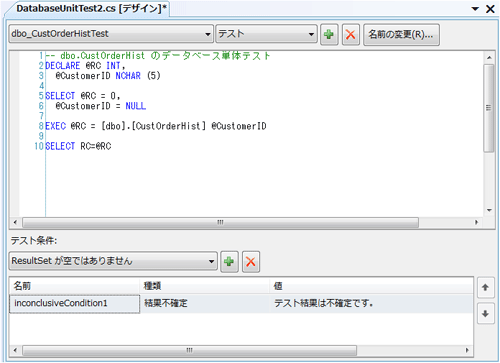Expand the テスト script type dropdown
This screenshot has width=500, height=363.
click(x=266, y=34)
